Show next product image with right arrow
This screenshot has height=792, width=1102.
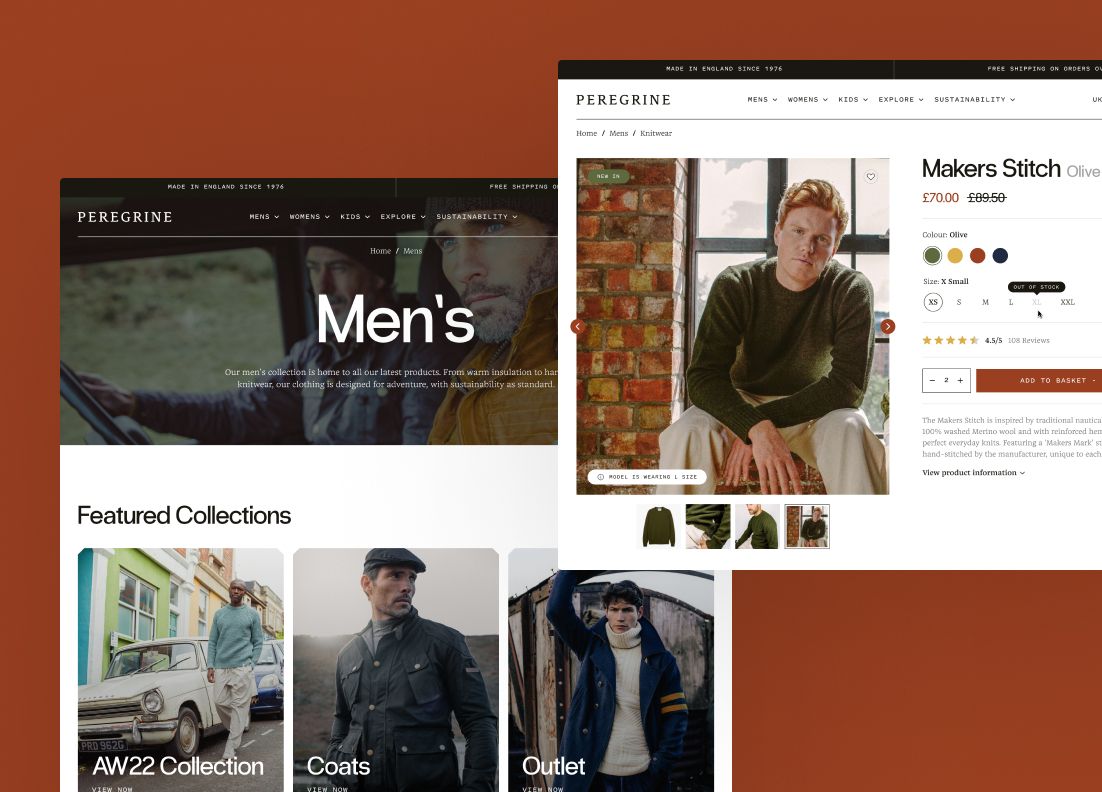[888, 326]
